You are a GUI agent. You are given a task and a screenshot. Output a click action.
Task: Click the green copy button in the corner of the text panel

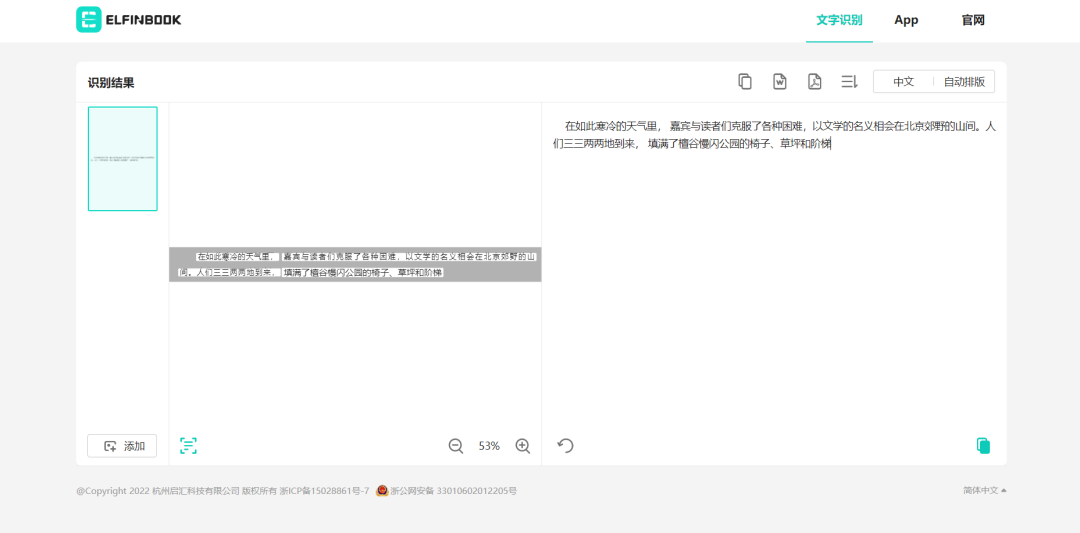pos(984,446)
